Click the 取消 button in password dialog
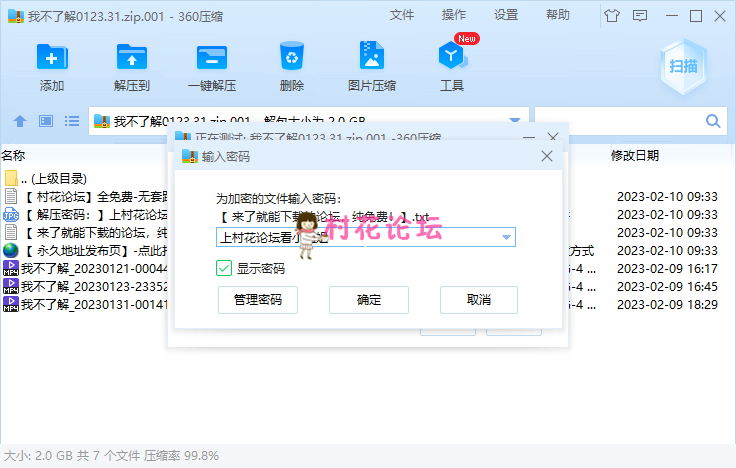Viewport: 736px width, 468px height. 479,299
